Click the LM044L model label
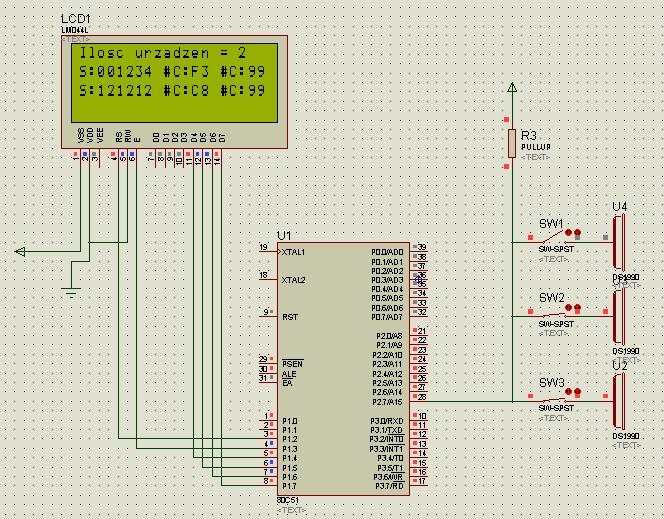The height and width of the screenshot is (519, 664). [75, 30]
